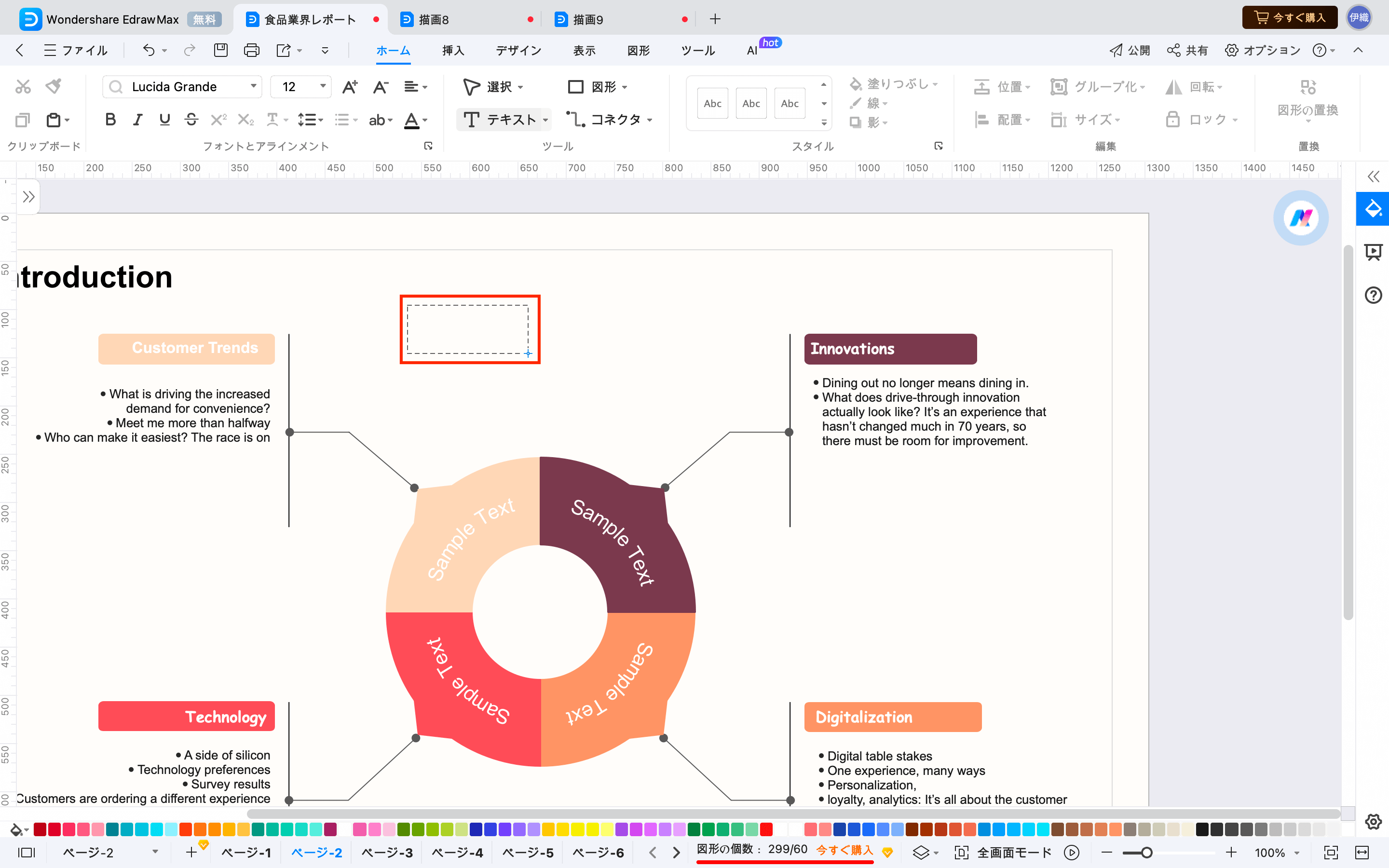
Task: Click the 共有 share button
Action: [x=1187, y=51]
